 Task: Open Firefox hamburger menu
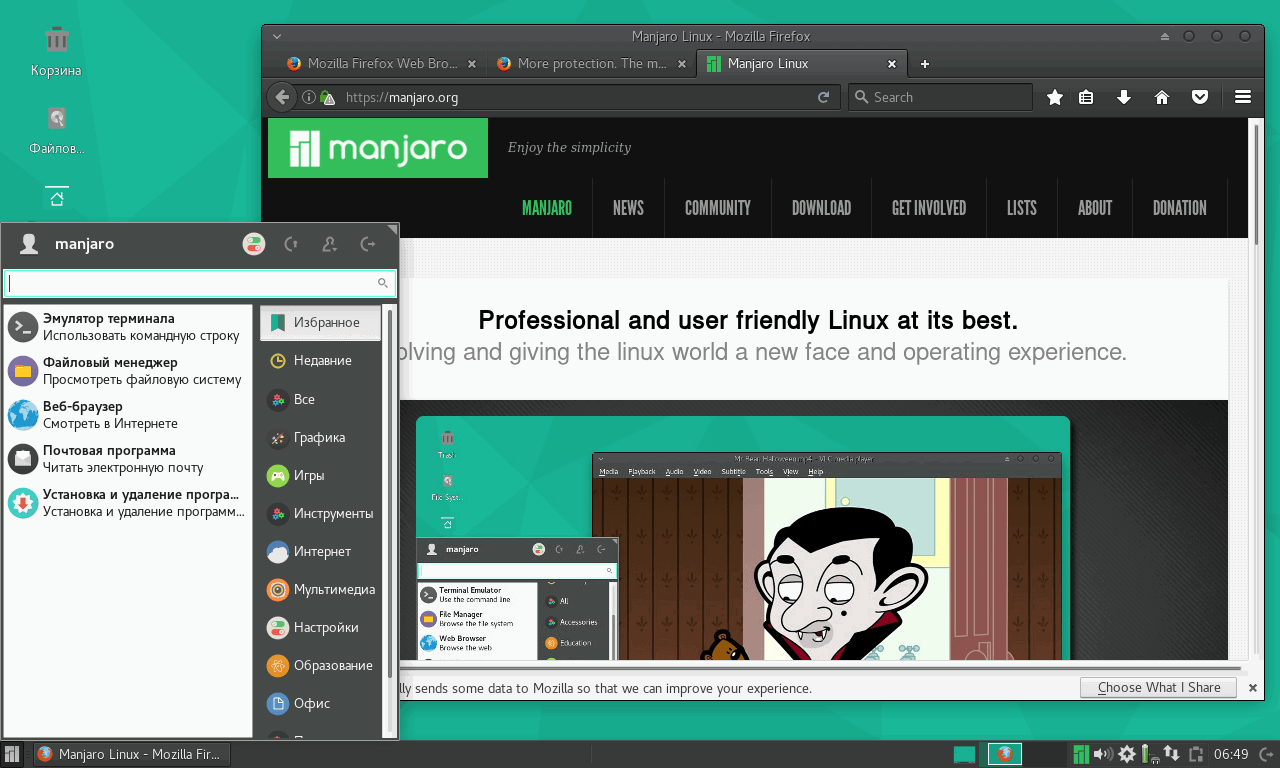(x=1243, y=97)
